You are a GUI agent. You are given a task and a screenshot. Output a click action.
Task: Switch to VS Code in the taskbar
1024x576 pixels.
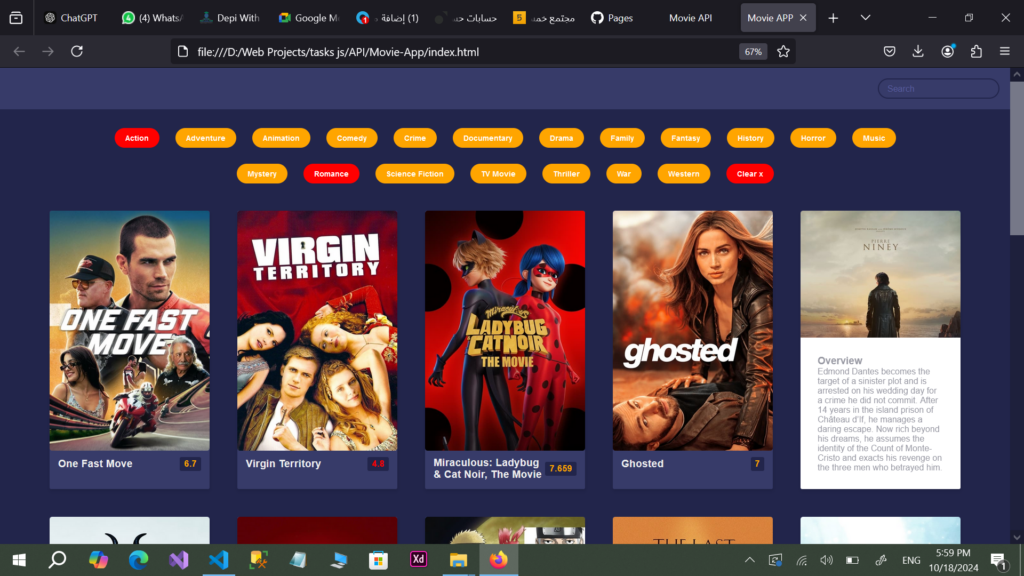point(219,560)
